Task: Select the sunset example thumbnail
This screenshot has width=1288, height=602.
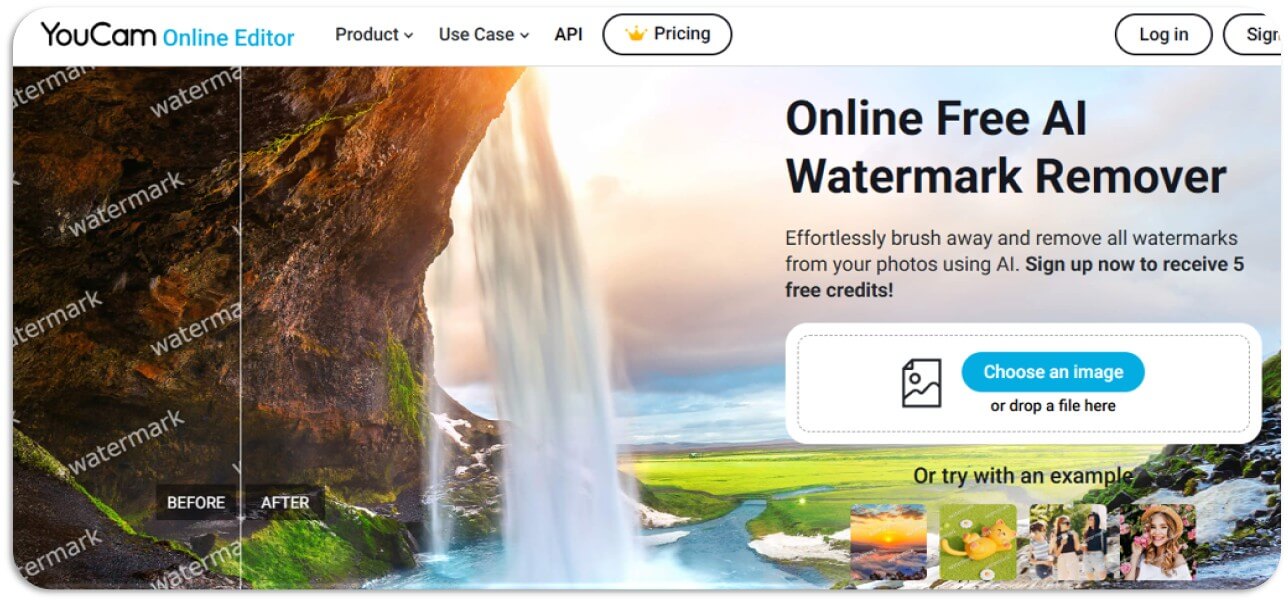Action: [888, 541]
